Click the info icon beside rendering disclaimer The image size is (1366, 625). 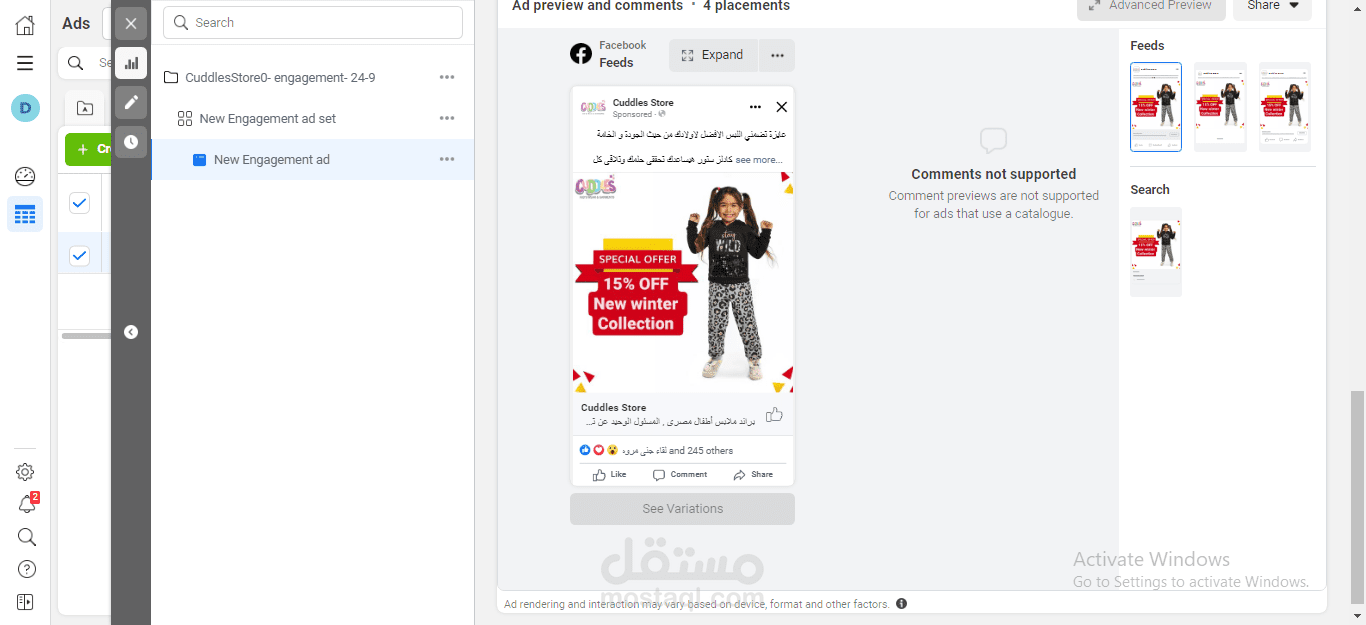pyautogui.click(x=901, y=604)
